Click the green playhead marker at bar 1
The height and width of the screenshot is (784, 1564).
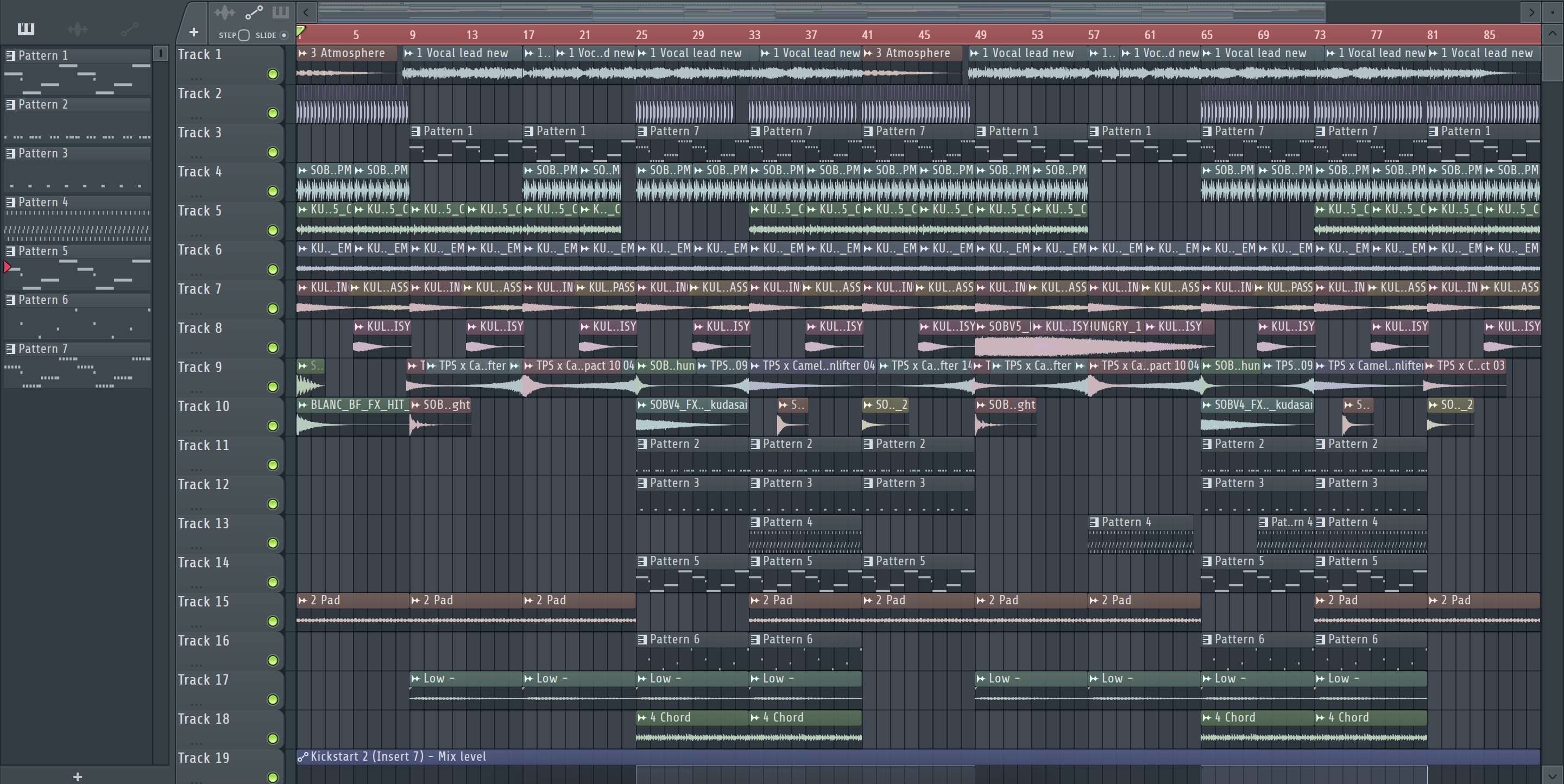pos(300,30)
